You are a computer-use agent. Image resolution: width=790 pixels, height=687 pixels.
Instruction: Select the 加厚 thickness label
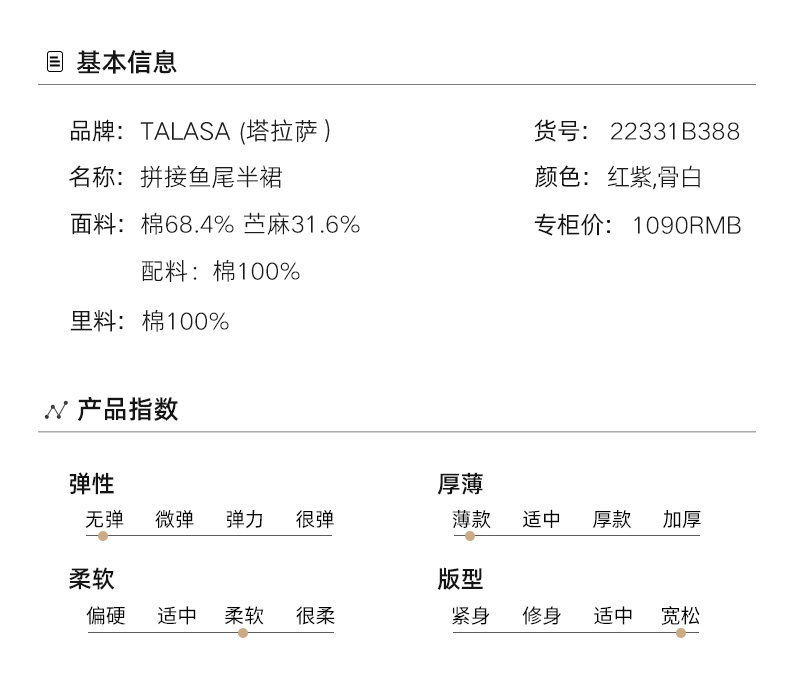[681, 519]
